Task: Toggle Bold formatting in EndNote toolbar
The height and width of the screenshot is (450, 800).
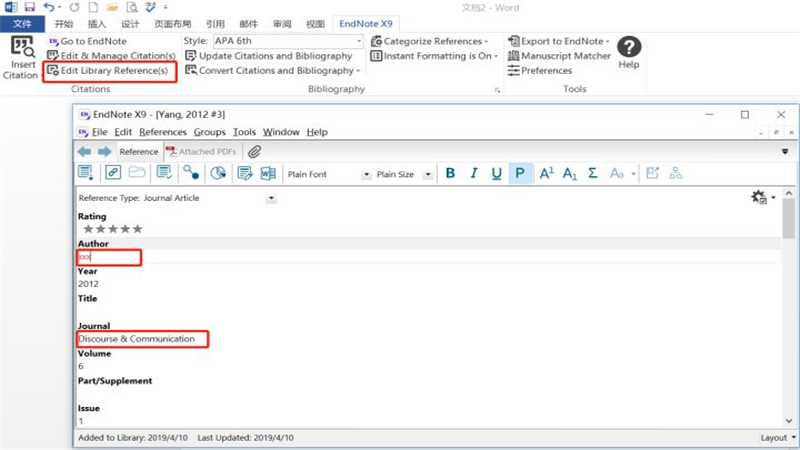Action: tap(450, 174)
